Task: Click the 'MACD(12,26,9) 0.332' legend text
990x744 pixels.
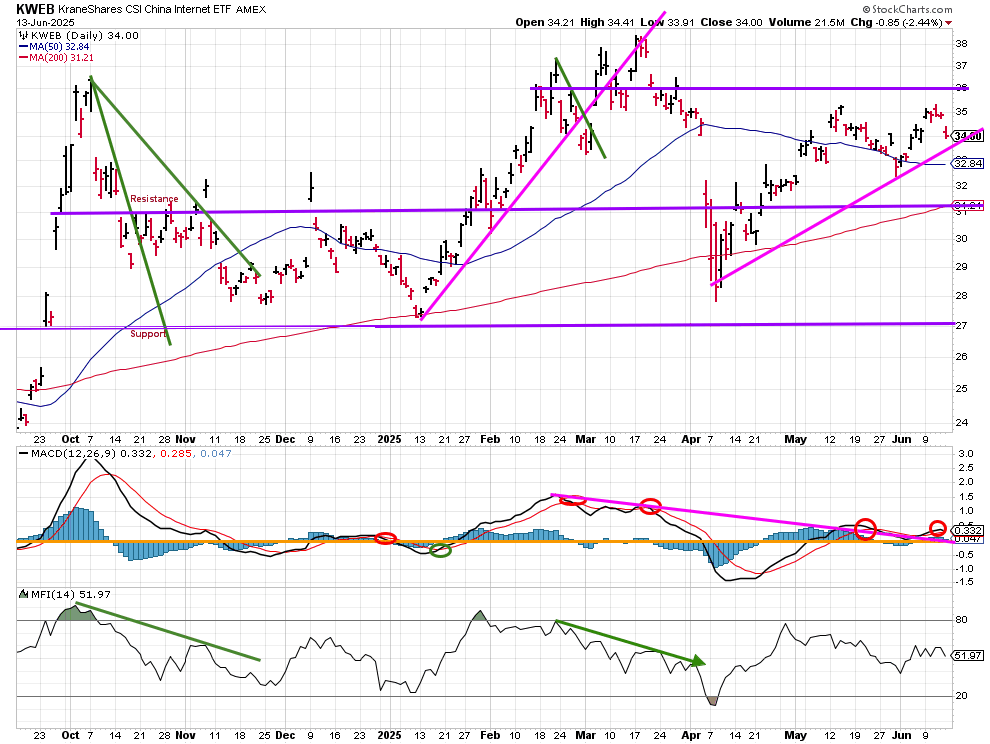Action: 90,453
